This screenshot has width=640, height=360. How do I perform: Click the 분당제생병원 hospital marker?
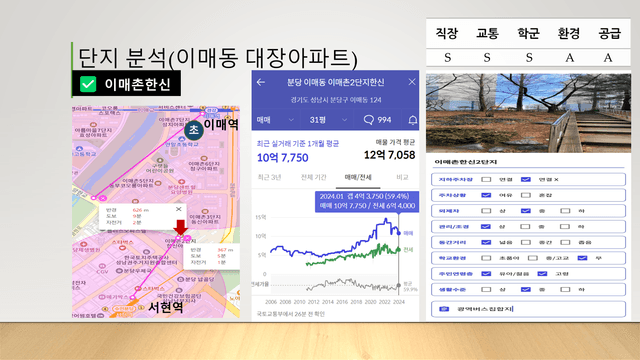pos(83,244)
